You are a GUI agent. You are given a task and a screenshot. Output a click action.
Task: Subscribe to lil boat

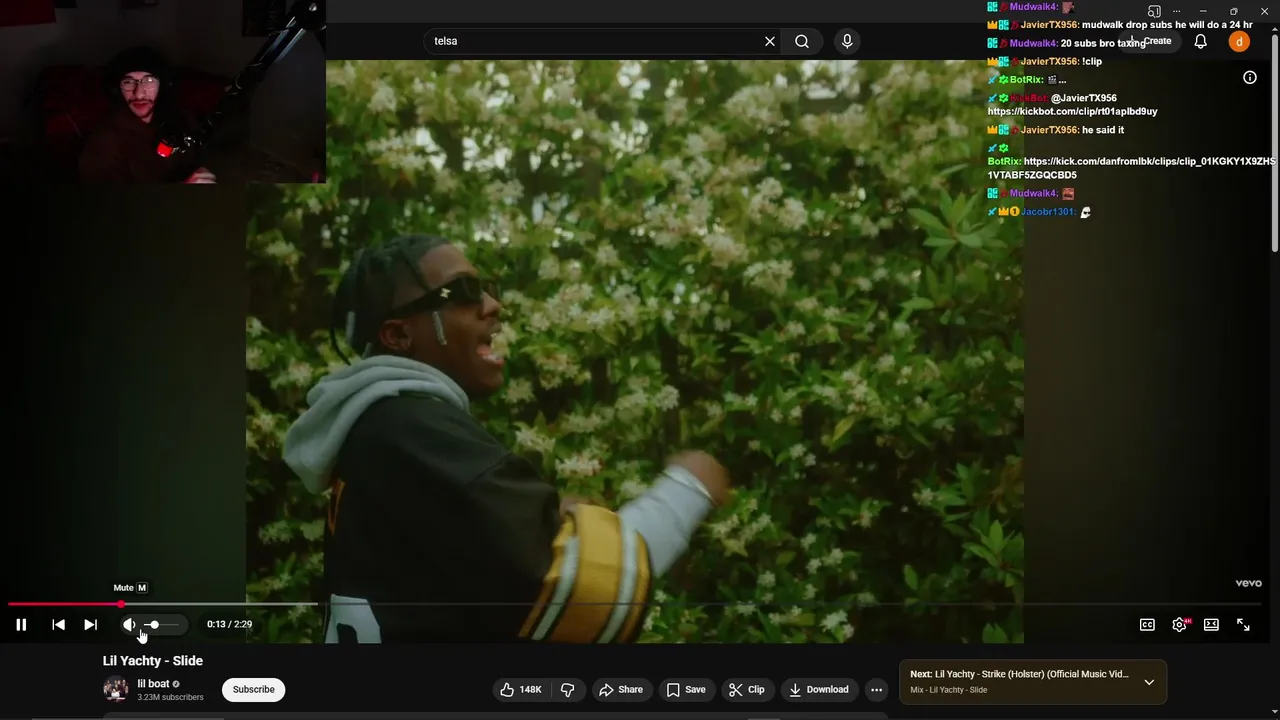tap(253, 689)
